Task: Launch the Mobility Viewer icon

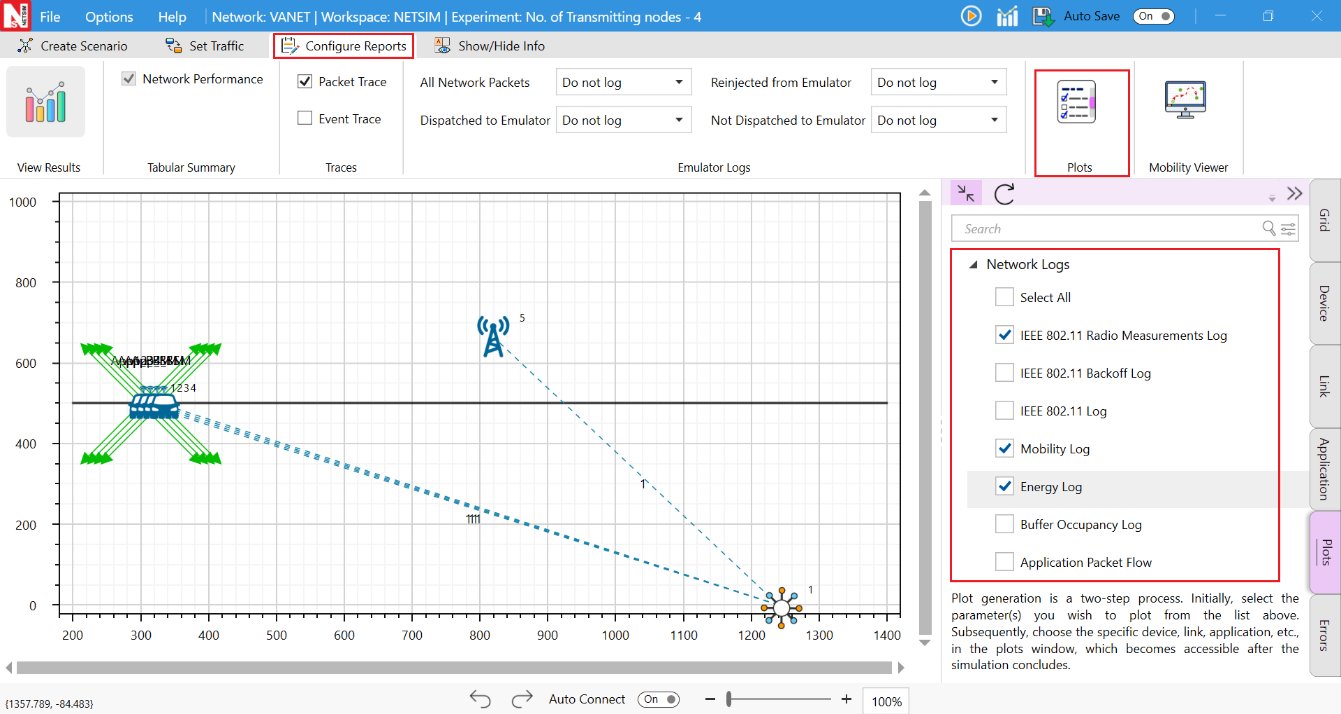Action: coord(1185,101)
